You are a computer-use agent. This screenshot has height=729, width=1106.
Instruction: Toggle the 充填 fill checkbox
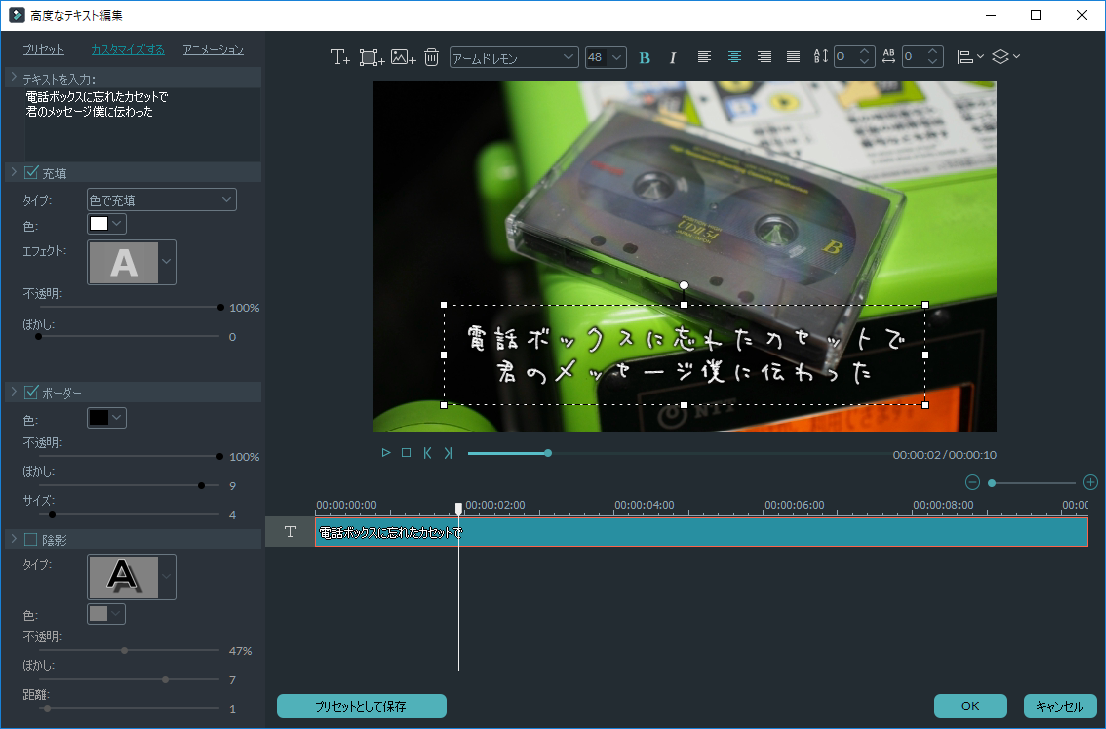click(31, 172)
